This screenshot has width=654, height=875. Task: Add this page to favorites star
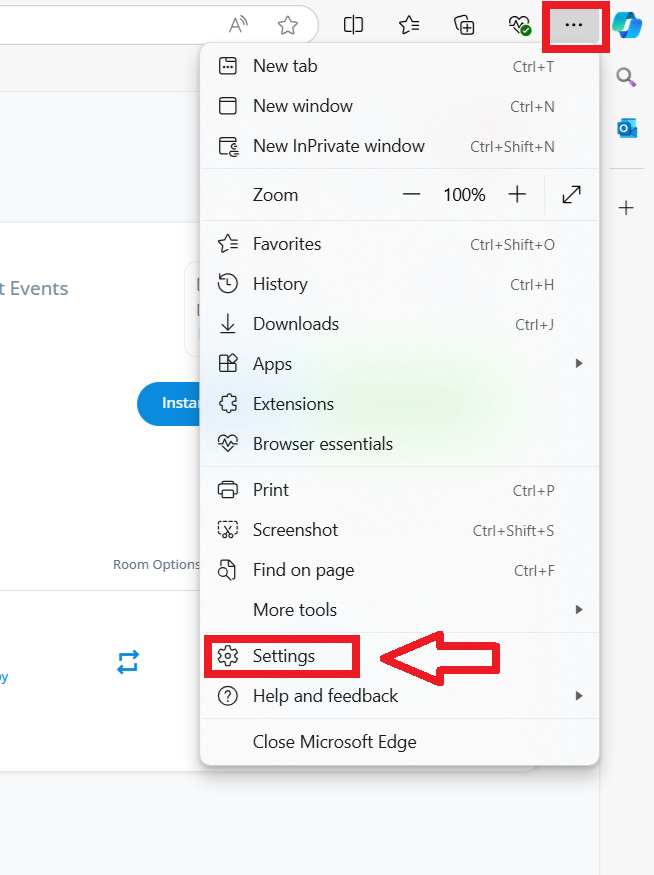click(x=288, y=25)
